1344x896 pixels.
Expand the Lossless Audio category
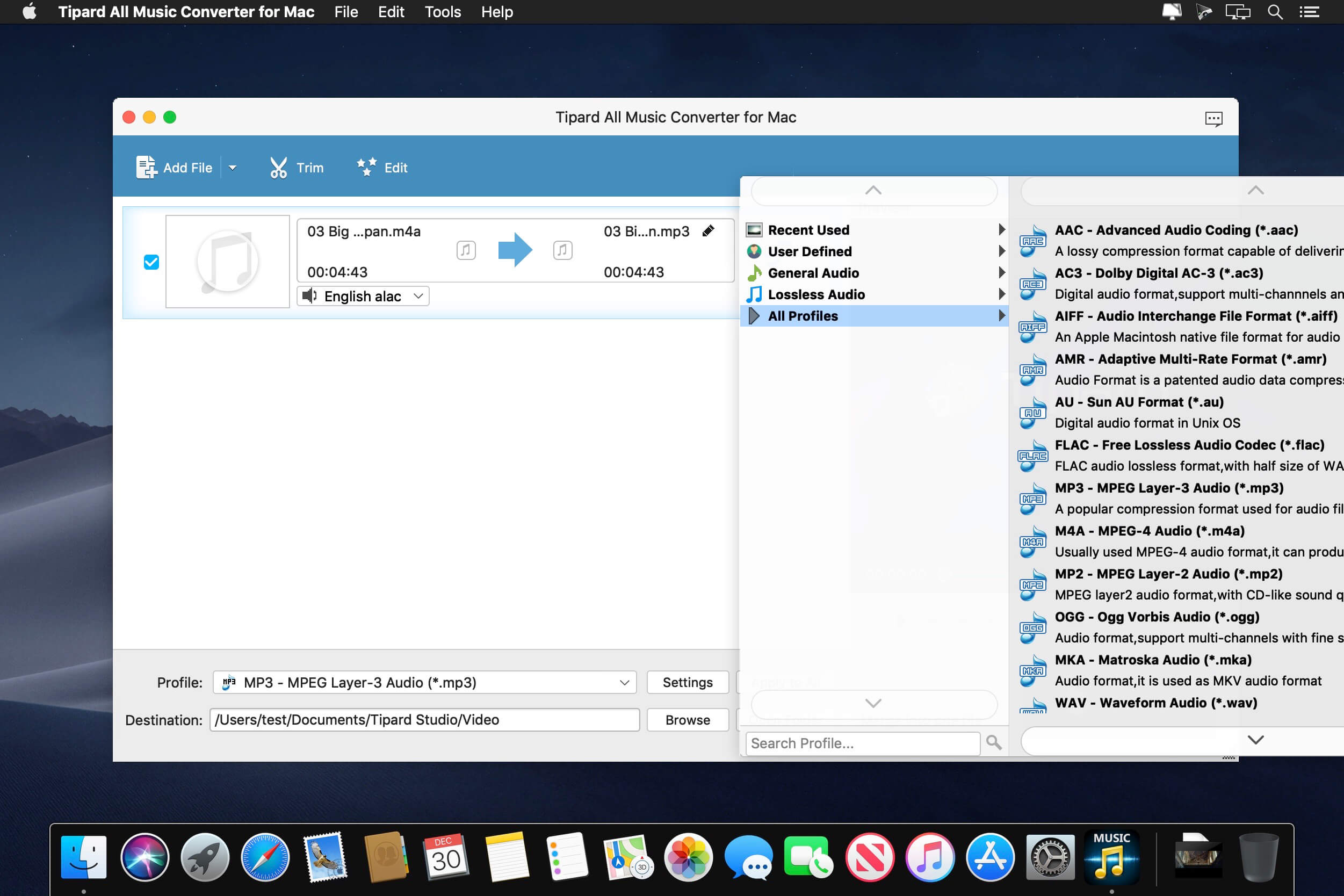point(875,295)
